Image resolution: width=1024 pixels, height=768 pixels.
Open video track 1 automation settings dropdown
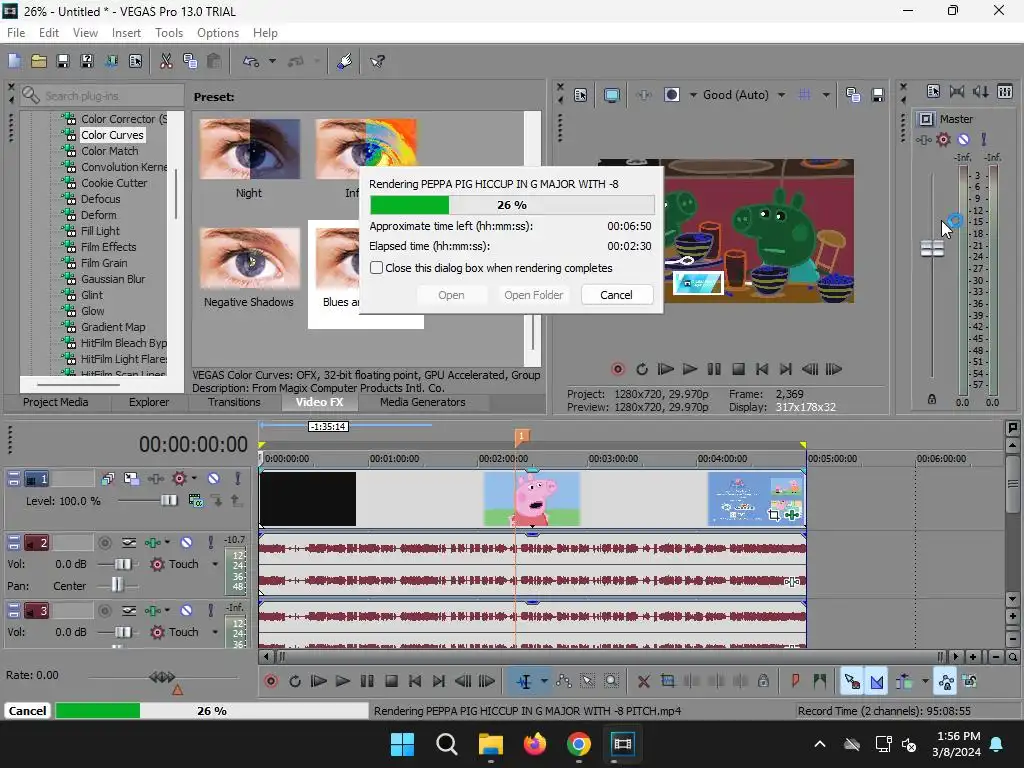[x=194, y=478]
